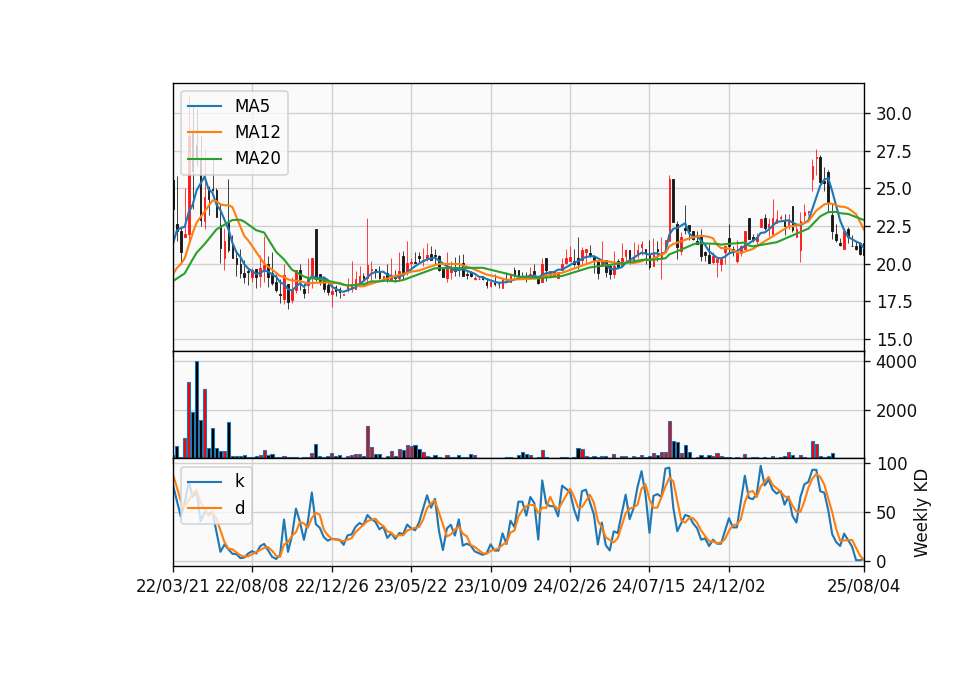The image size is (960, 690).
Task: Click the volume spike bar after 24/07/15
Action: tap(670, 440)
